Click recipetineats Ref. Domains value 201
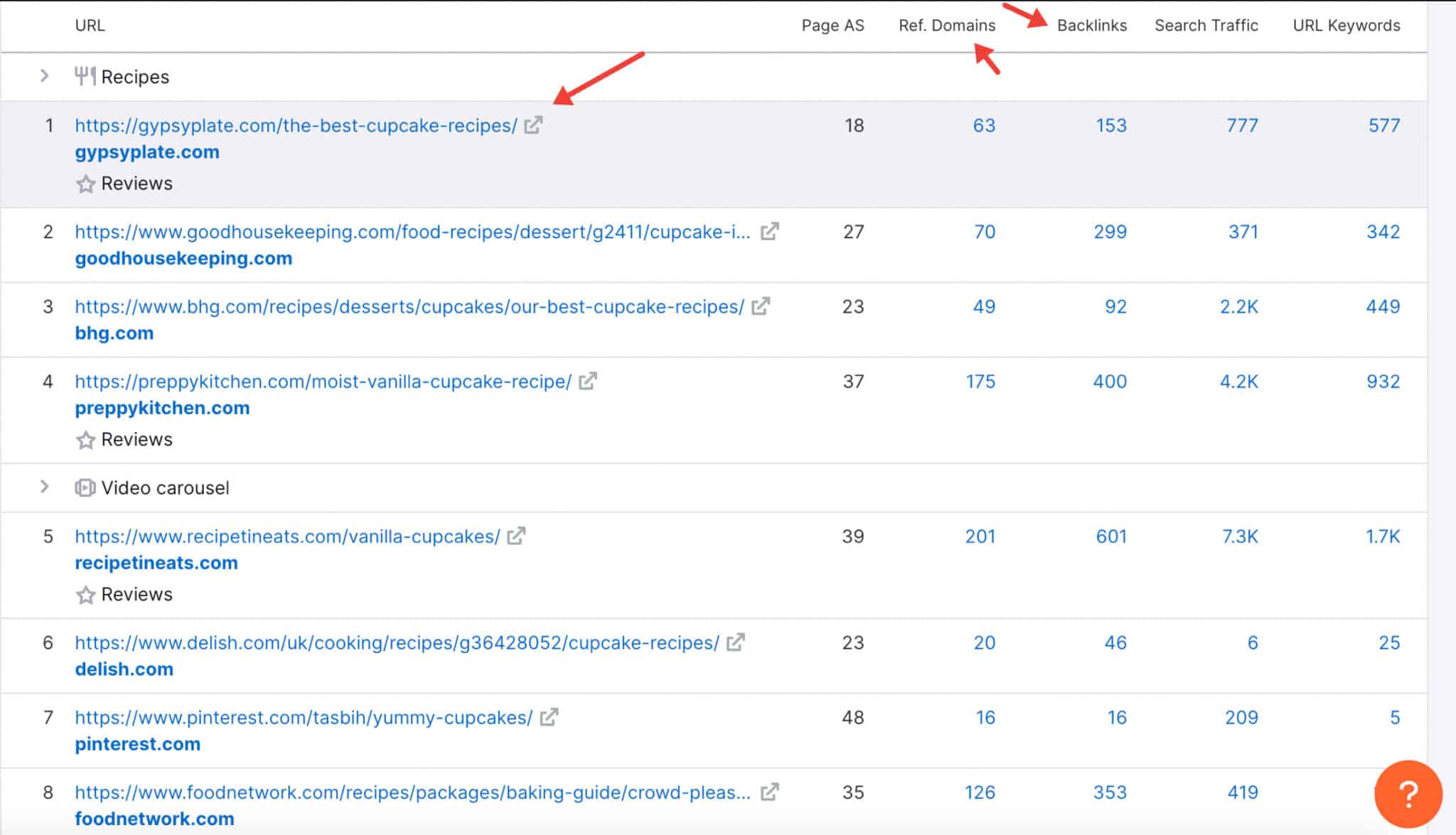The image size is (1456, 835). 980,537
